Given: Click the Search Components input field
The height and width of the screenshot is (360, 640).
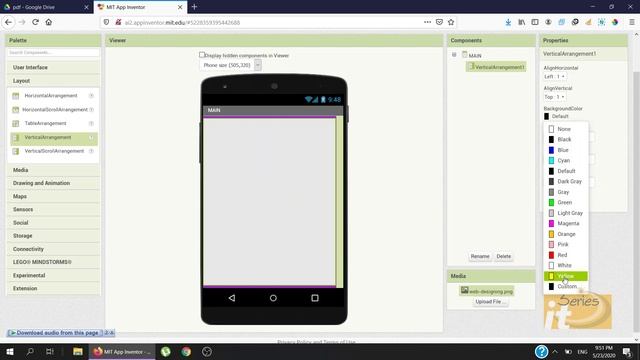Looking at the screenshot, I should pos(53,53).
